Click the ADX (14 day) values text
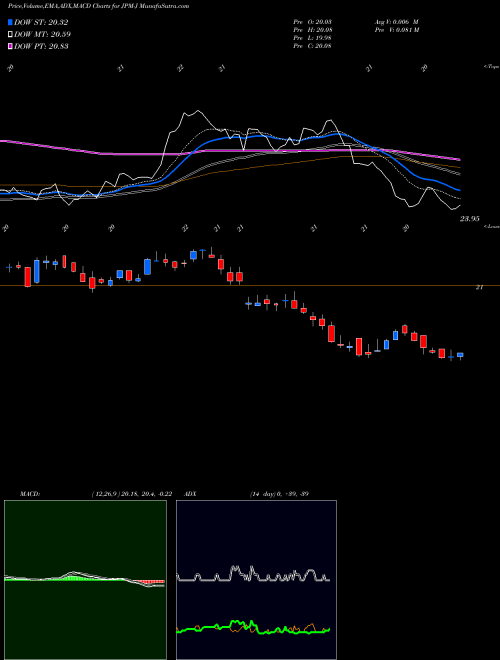This screenshot has width=500, height=660. pos(279,494)
